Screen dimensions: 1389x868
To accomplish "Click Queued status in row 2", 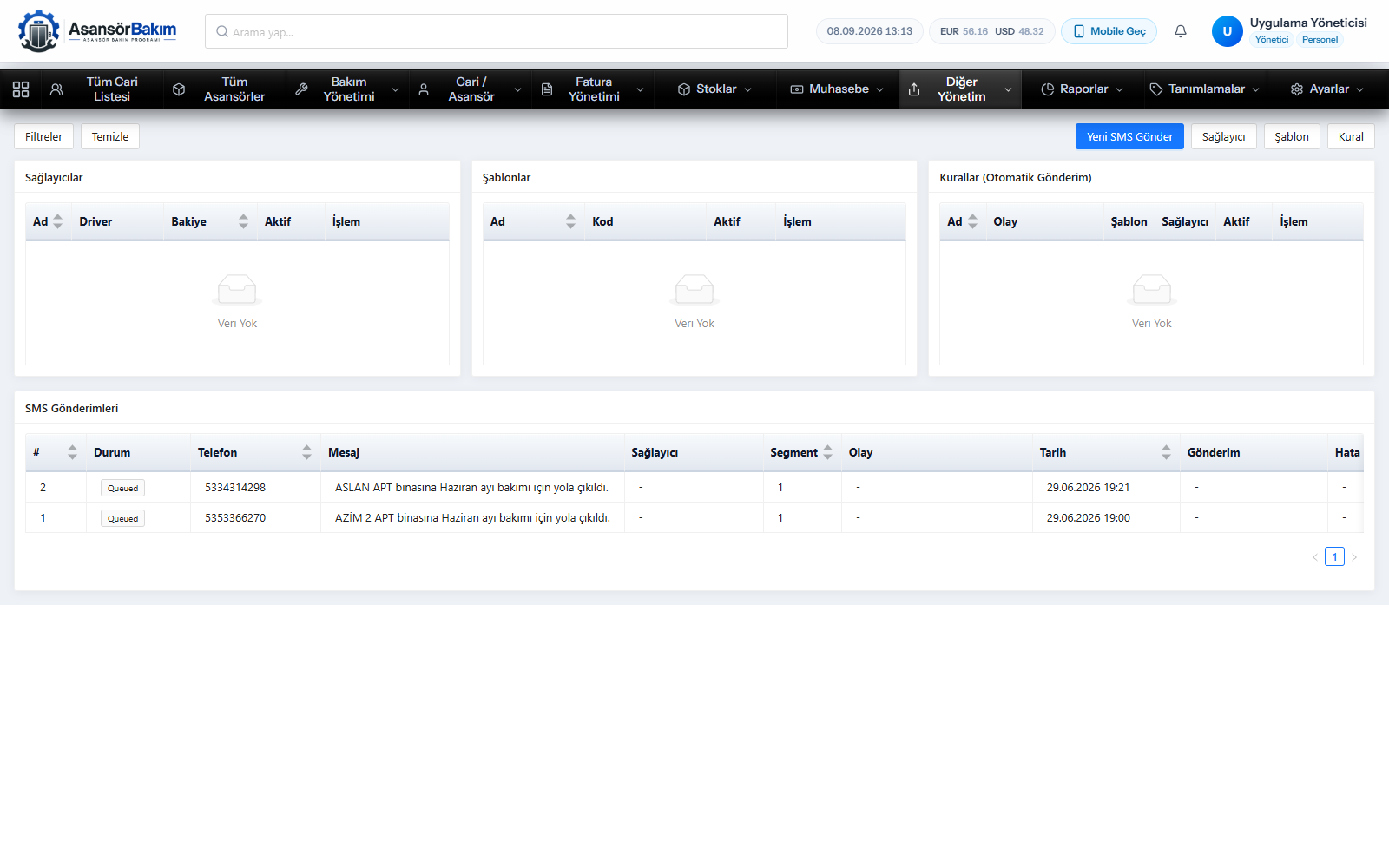I will tap(122, 488).
